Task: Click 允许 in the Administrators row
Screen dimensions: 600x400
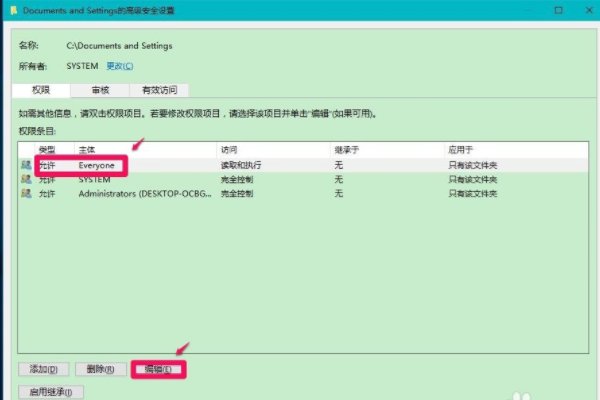Action: coord(47,194)
